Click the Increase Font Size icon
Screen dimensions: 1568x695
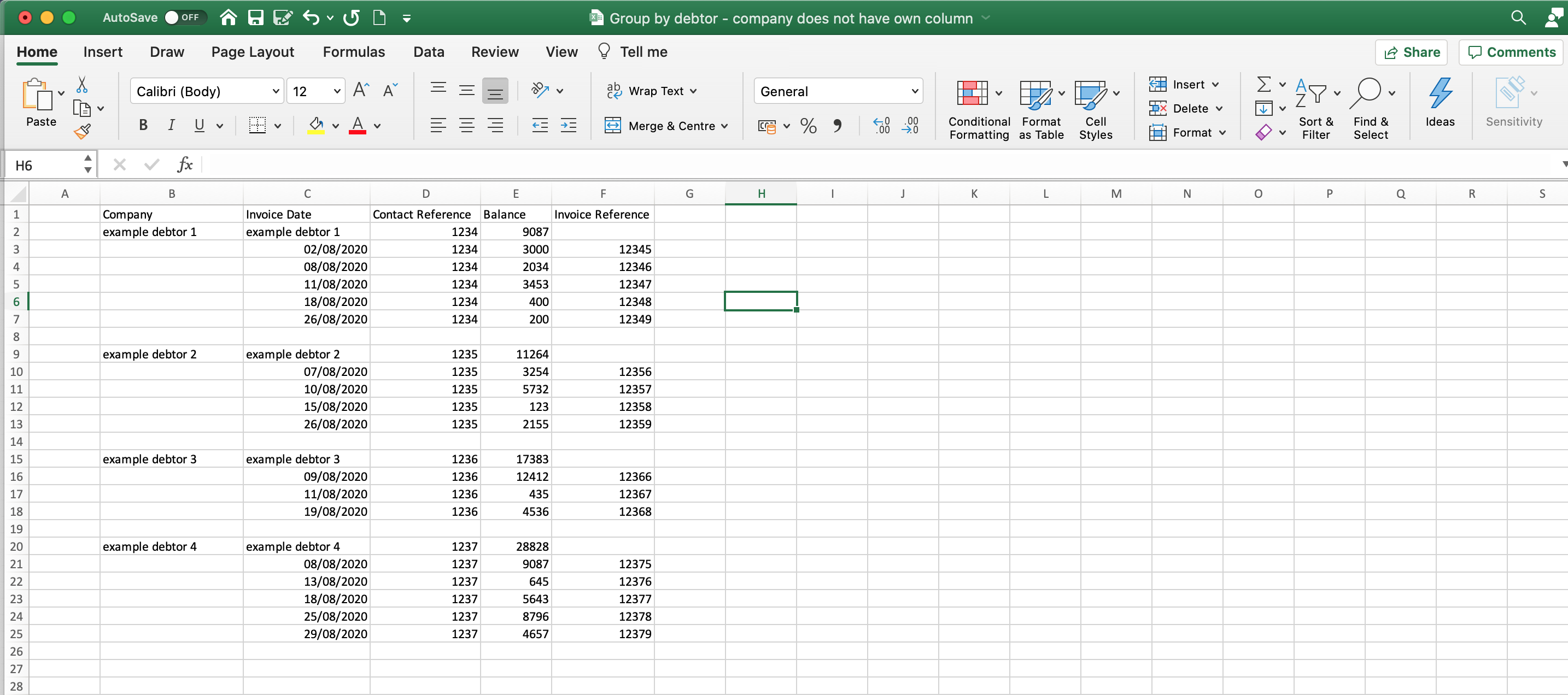[361, 90]
